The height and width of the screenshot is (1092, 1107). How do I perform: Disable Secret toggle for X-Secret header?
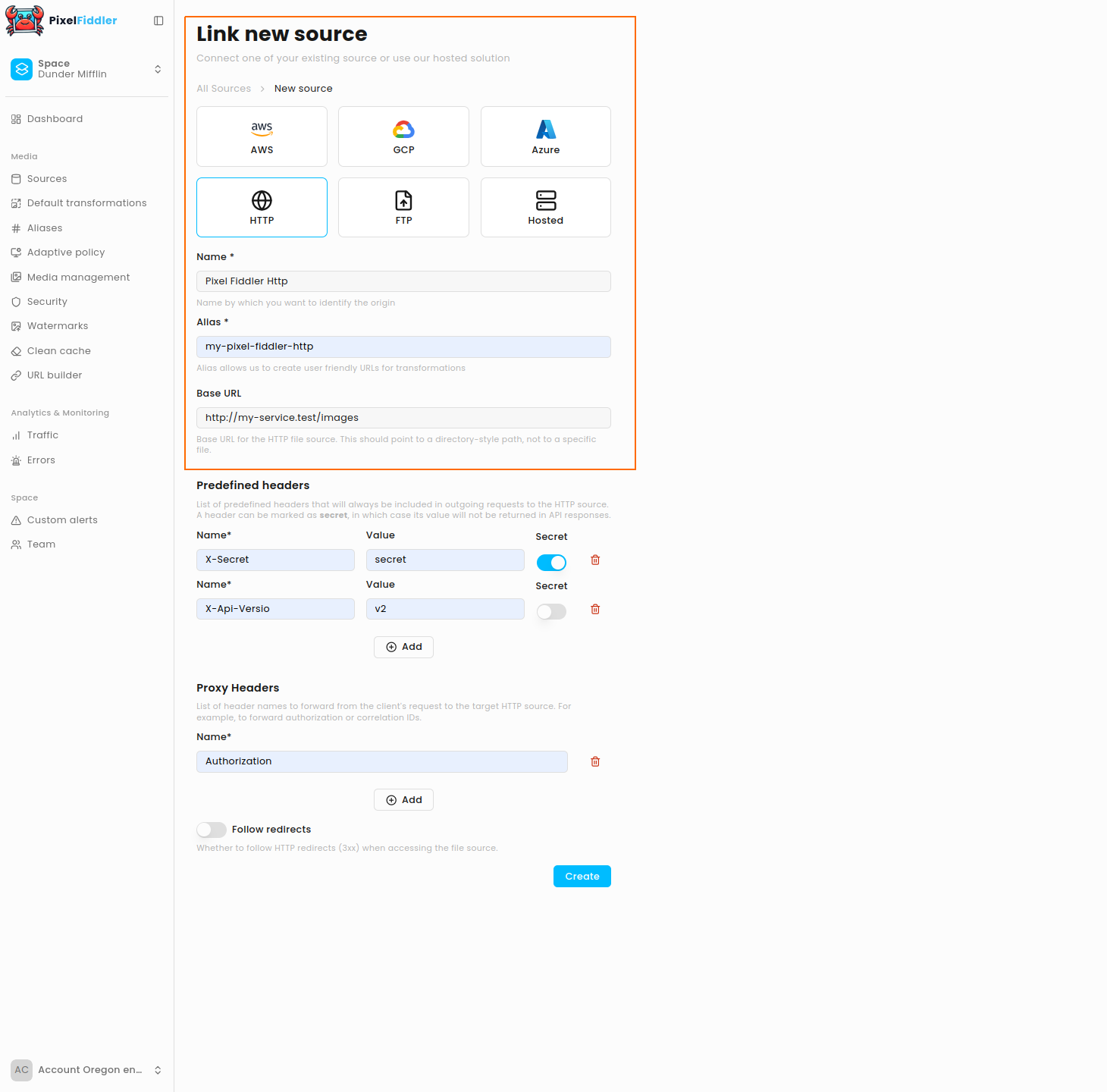coord(551,563)
